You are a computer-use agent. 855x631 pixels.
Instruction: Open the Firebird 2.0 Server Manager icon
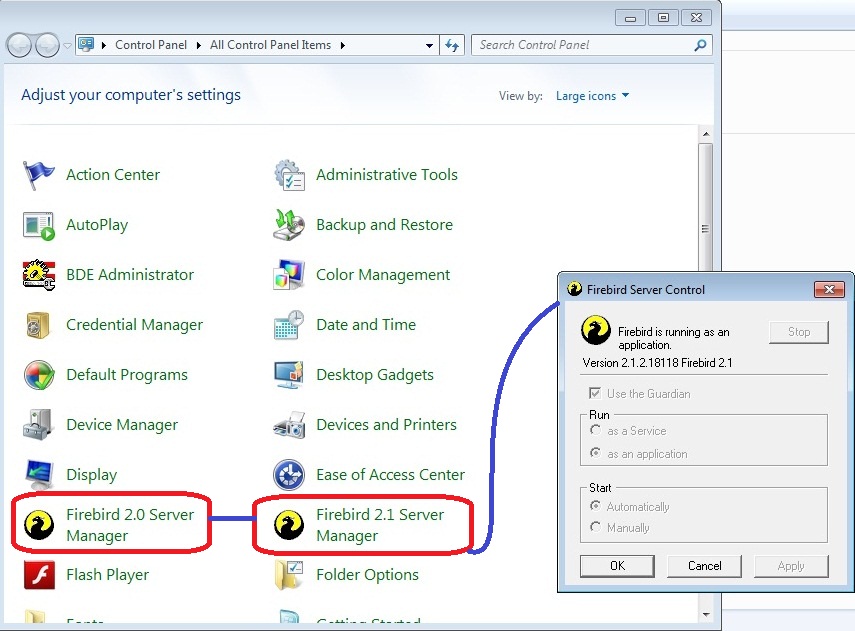point(39,525)
